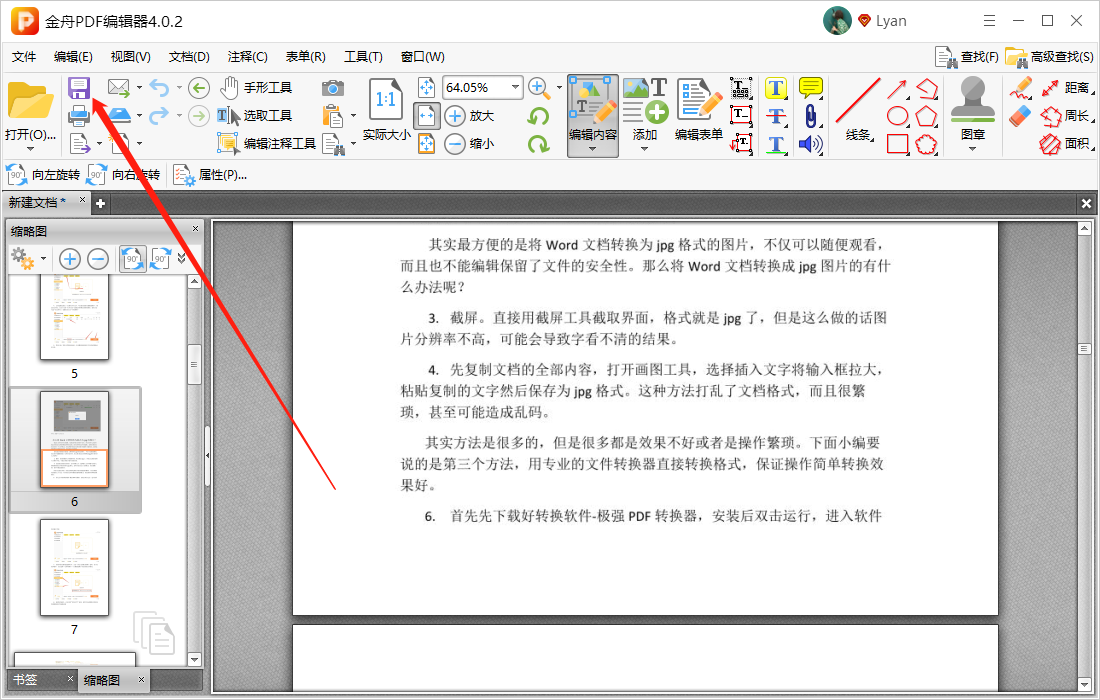
Task: Choose the Edit Comment tool (编辑注释工具)
Action: 267,143
